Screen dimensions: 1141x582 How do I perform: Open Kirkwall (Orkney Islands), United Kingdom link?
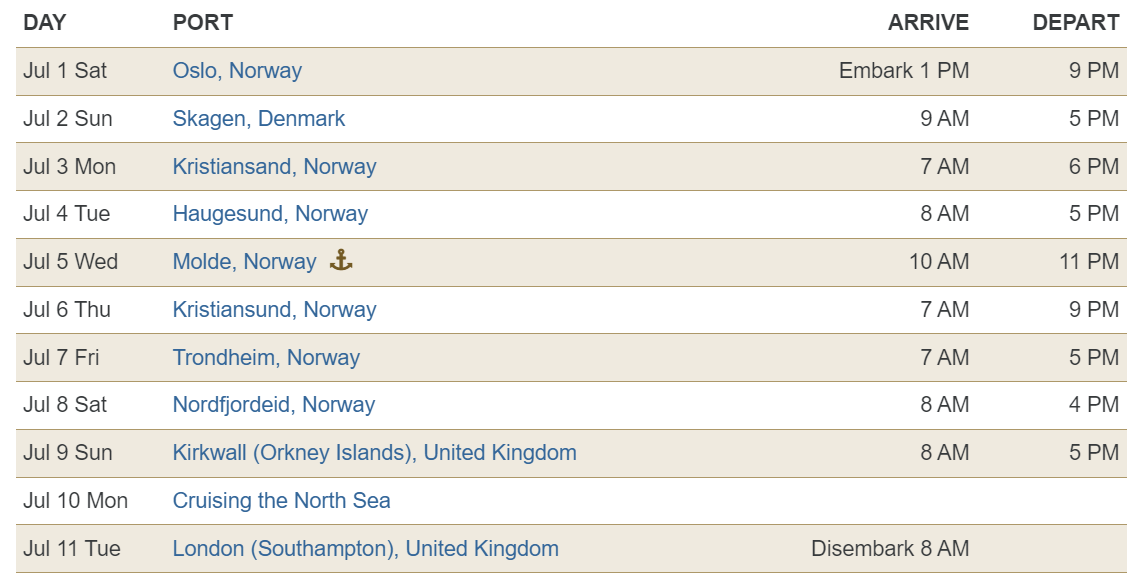375,453
